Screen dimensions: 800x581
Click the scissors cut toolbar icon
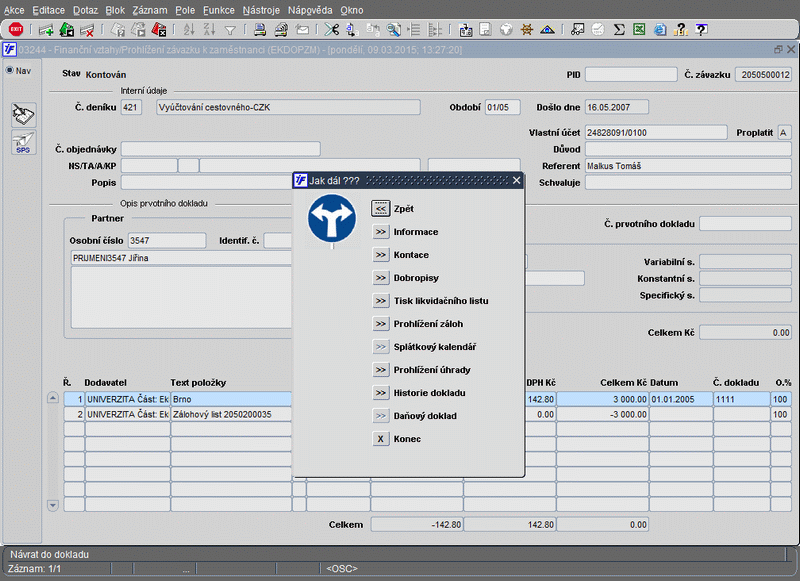click(x=332, y=29)
